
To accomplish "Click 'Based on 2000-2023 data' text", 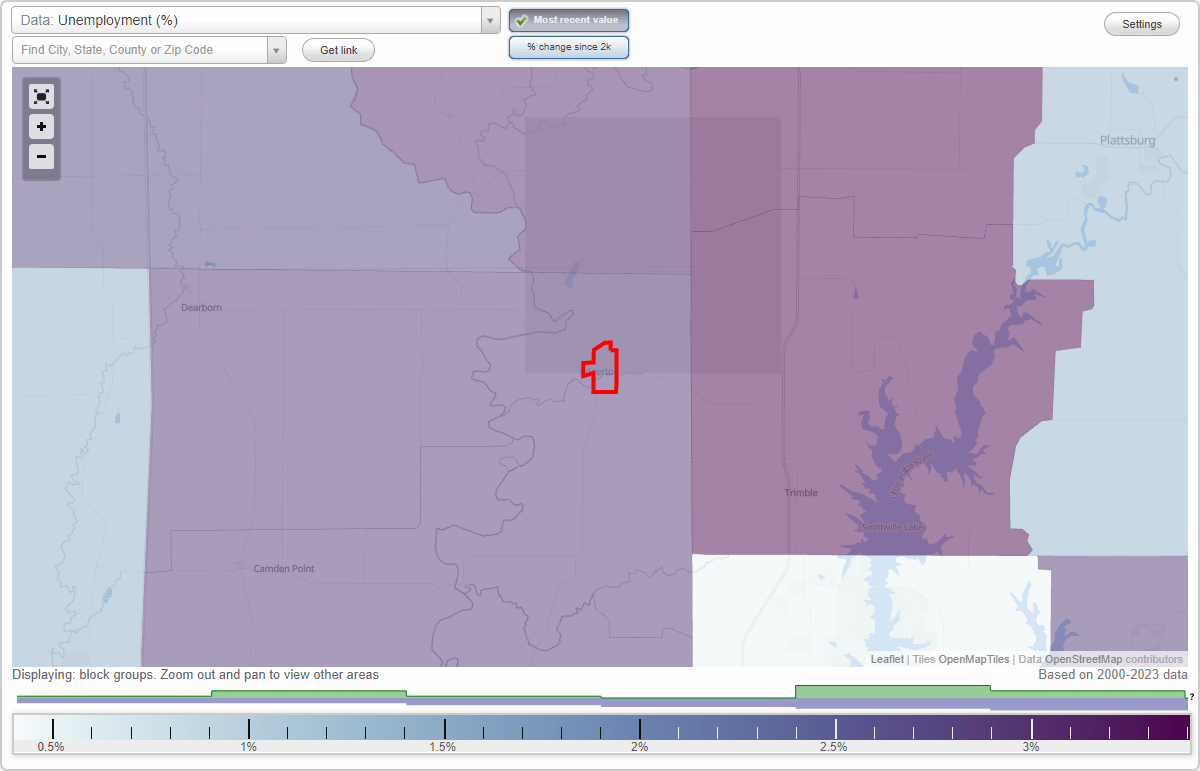I will [x=1113, y=675].
